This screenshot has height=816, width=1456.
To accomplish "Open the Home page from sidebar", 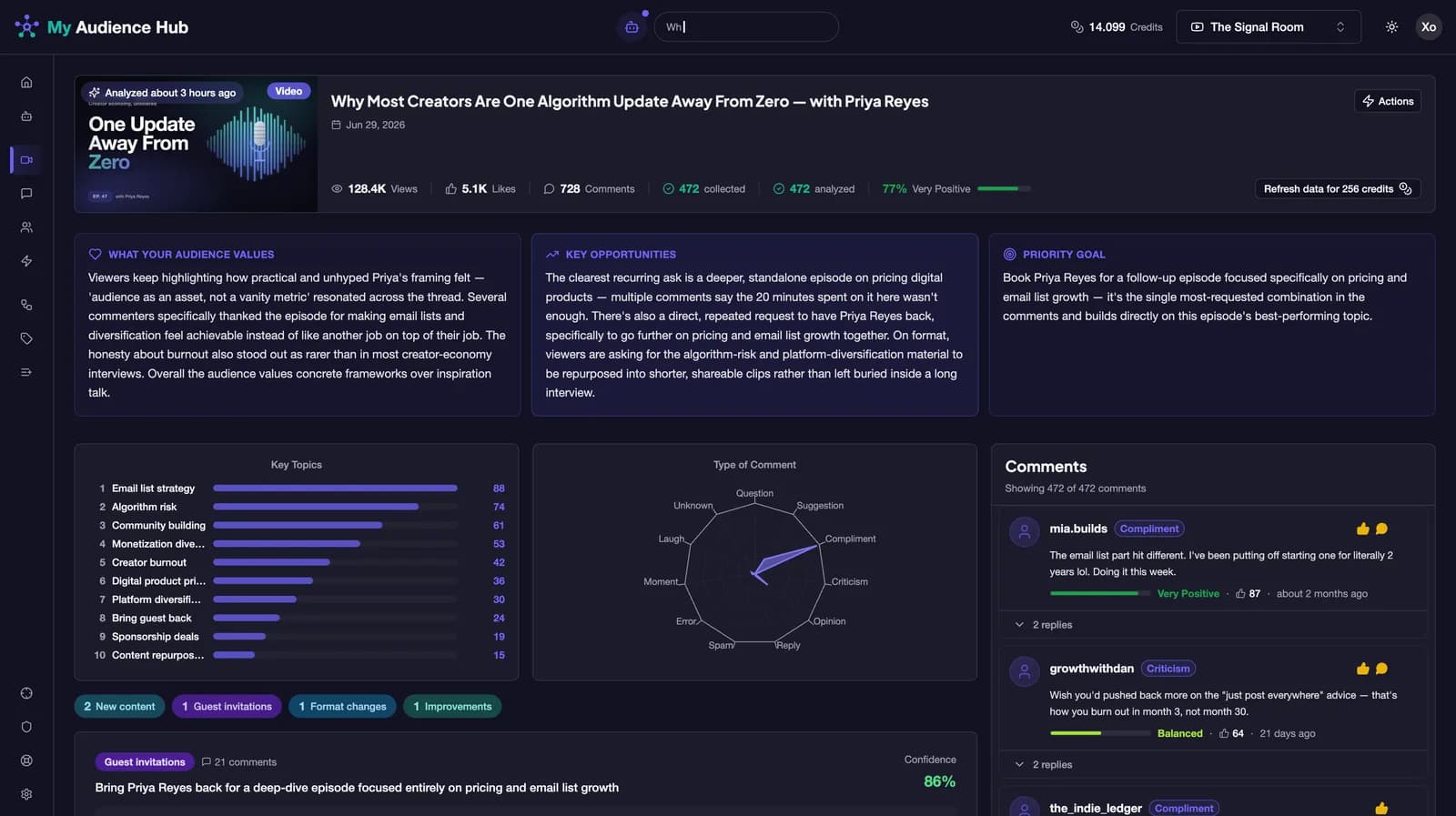I will (26, 82).
